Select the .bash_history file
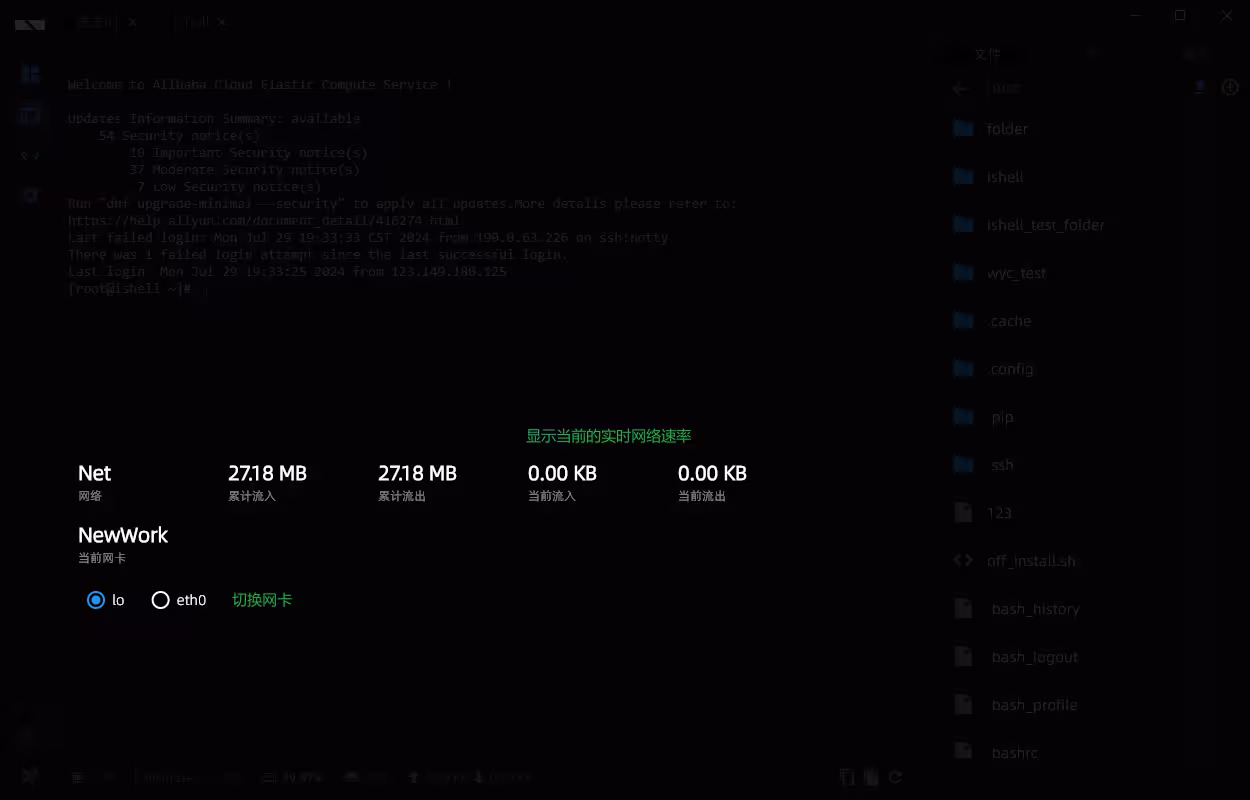The image size is (1250, 800). 1033,609
